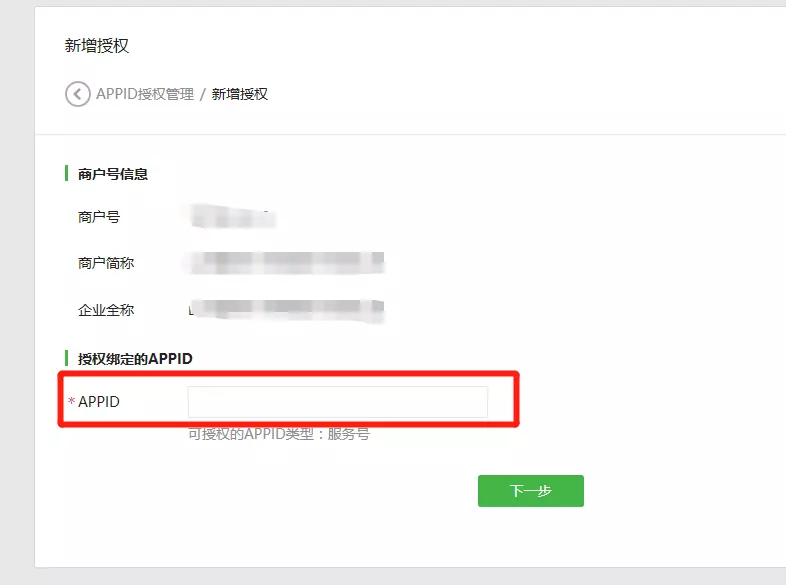
Task: Click the slash separator in the breadcrumb
Action: (203, 94)
